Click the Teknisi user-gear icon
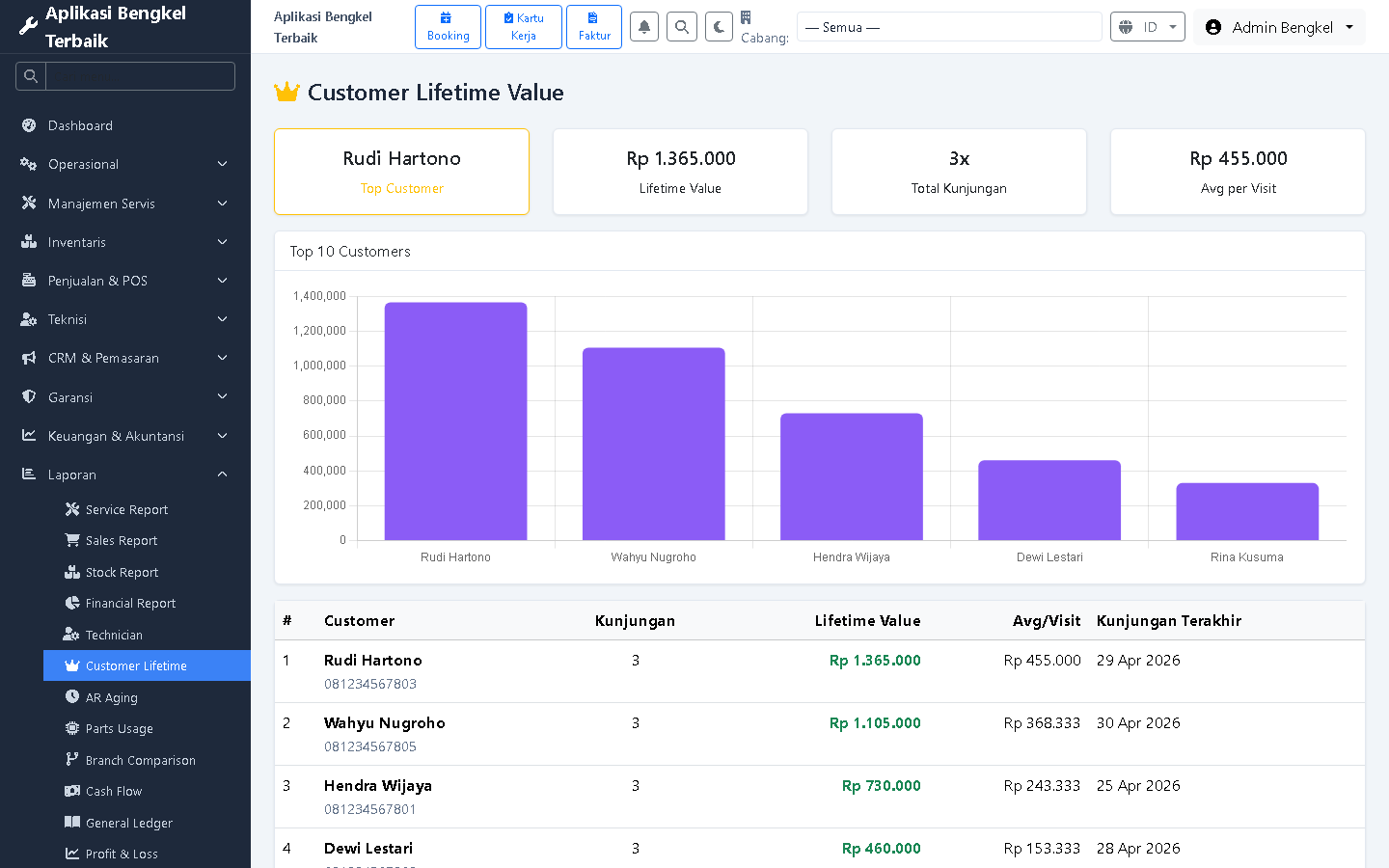Viewport: 1389px width, 868px height. coord(29,319)
